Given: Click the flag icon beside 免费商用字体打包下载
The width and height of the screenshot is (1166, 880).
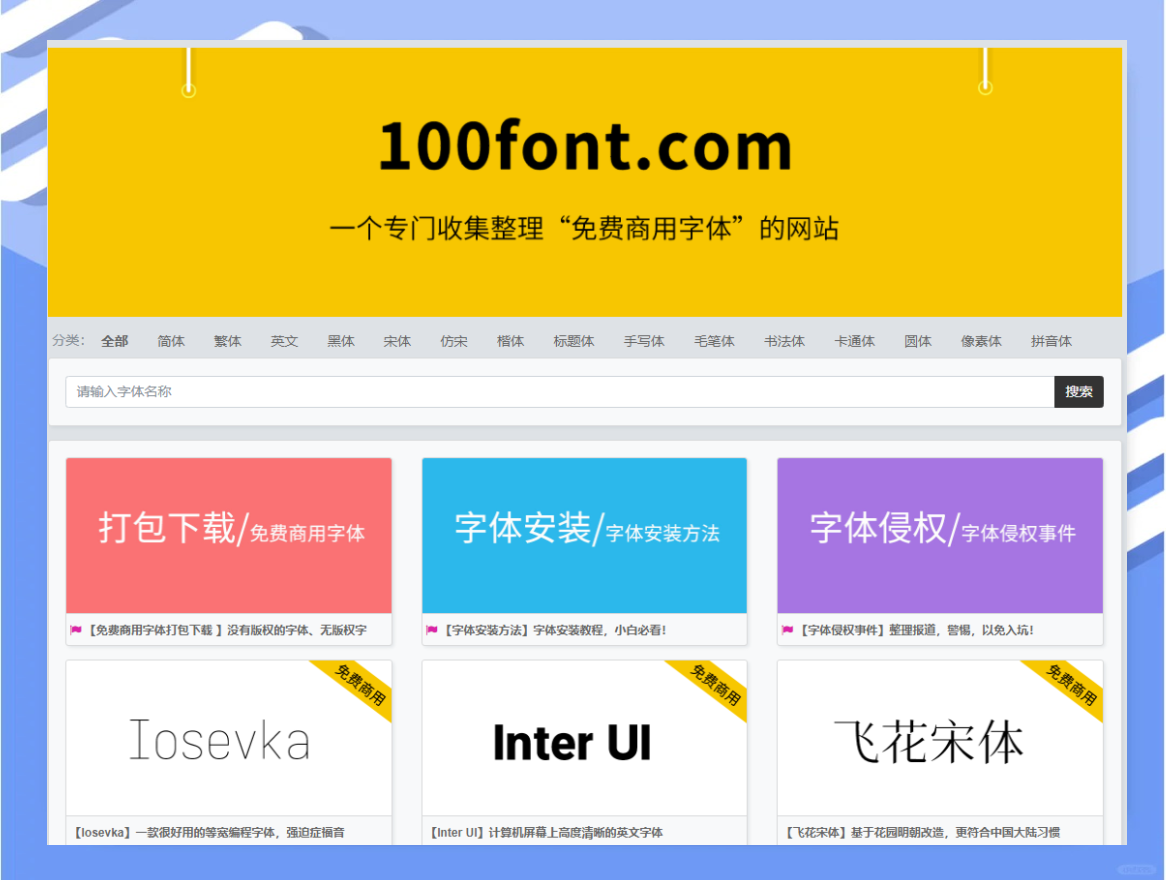Looking at the screenshot, I should pyautogui.click(x=76, y=631).
